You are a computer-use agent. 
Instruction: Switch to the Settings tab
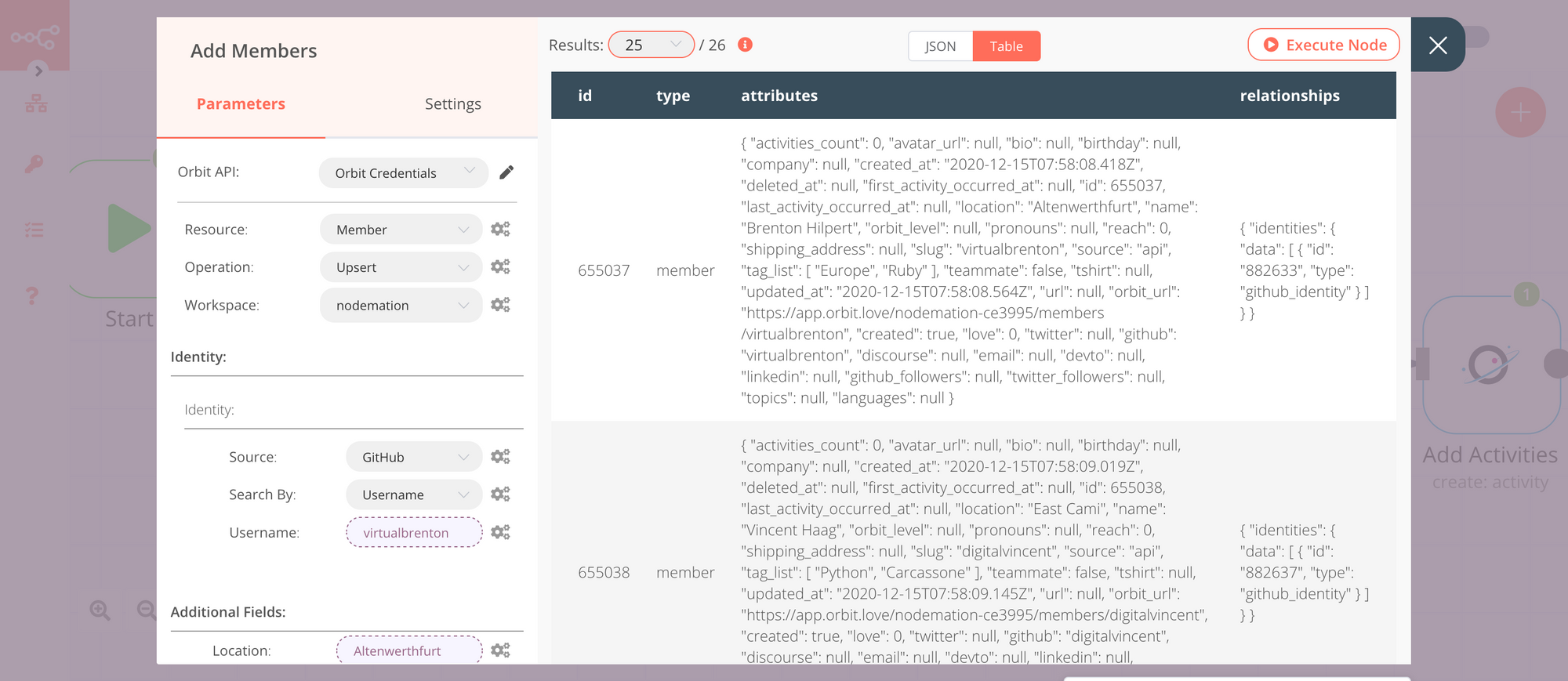[453, 104]
